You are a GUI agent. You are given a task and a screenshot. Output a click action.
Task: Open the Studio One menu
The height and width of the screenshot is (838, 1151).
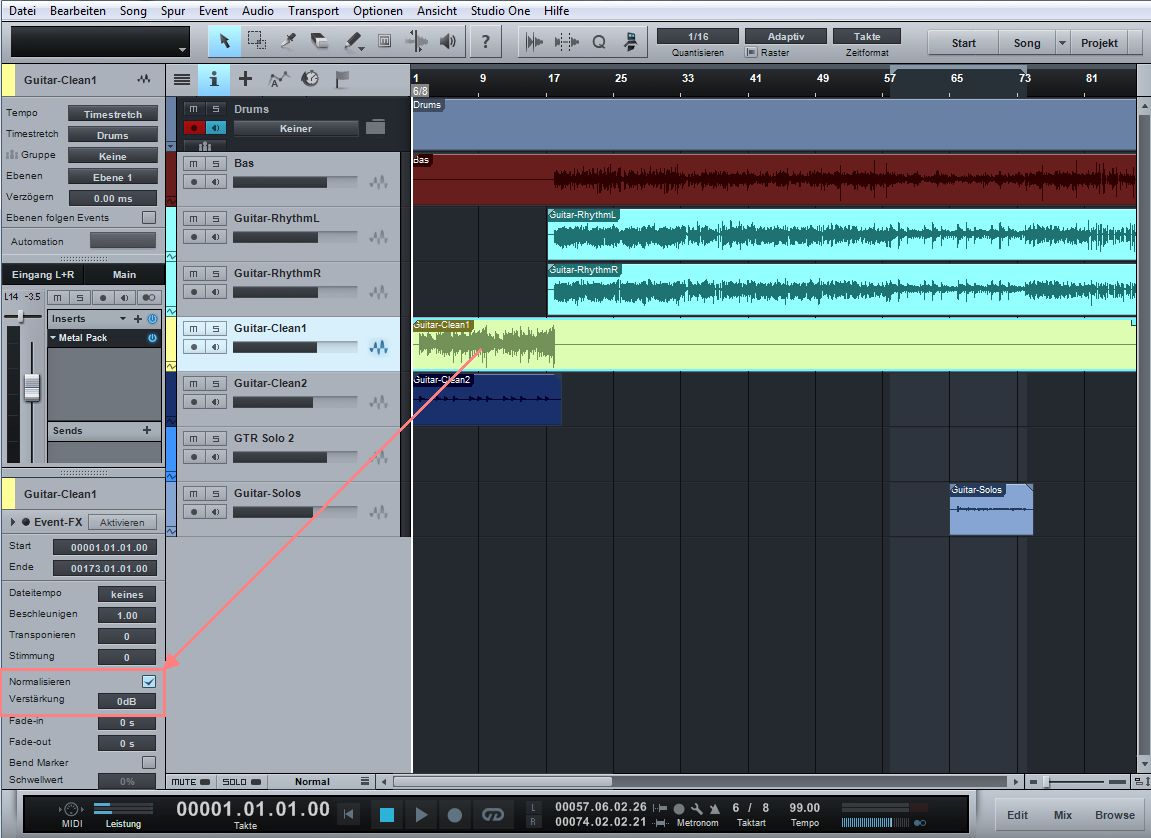[500, 10]
